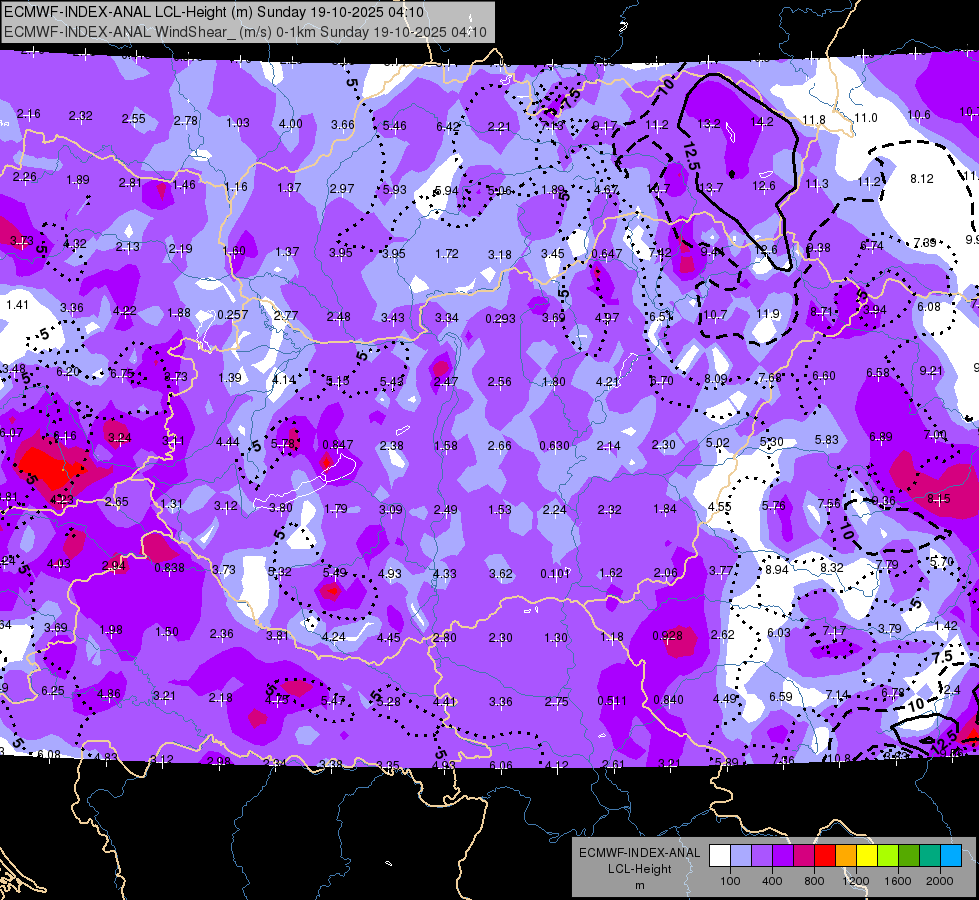Click the 6.89 grid value
Image resolution: width=979 pixels, height=900 pixels.
(880, 437)
